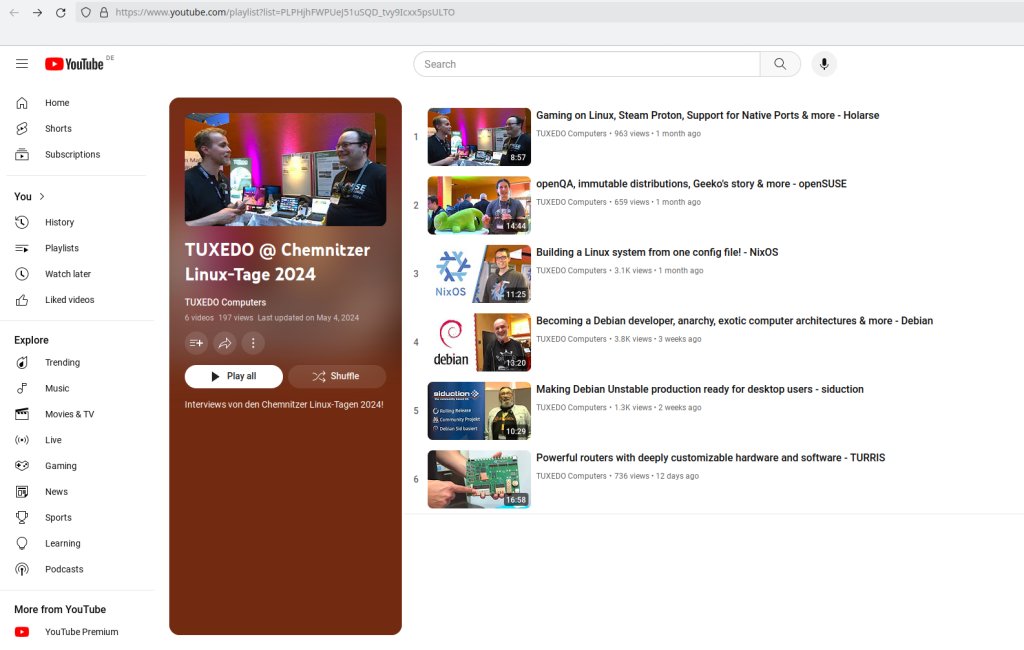The image size is (1024, 650).
Task: Open the playlist cover thumbnail
Action: tap(285, 169)
